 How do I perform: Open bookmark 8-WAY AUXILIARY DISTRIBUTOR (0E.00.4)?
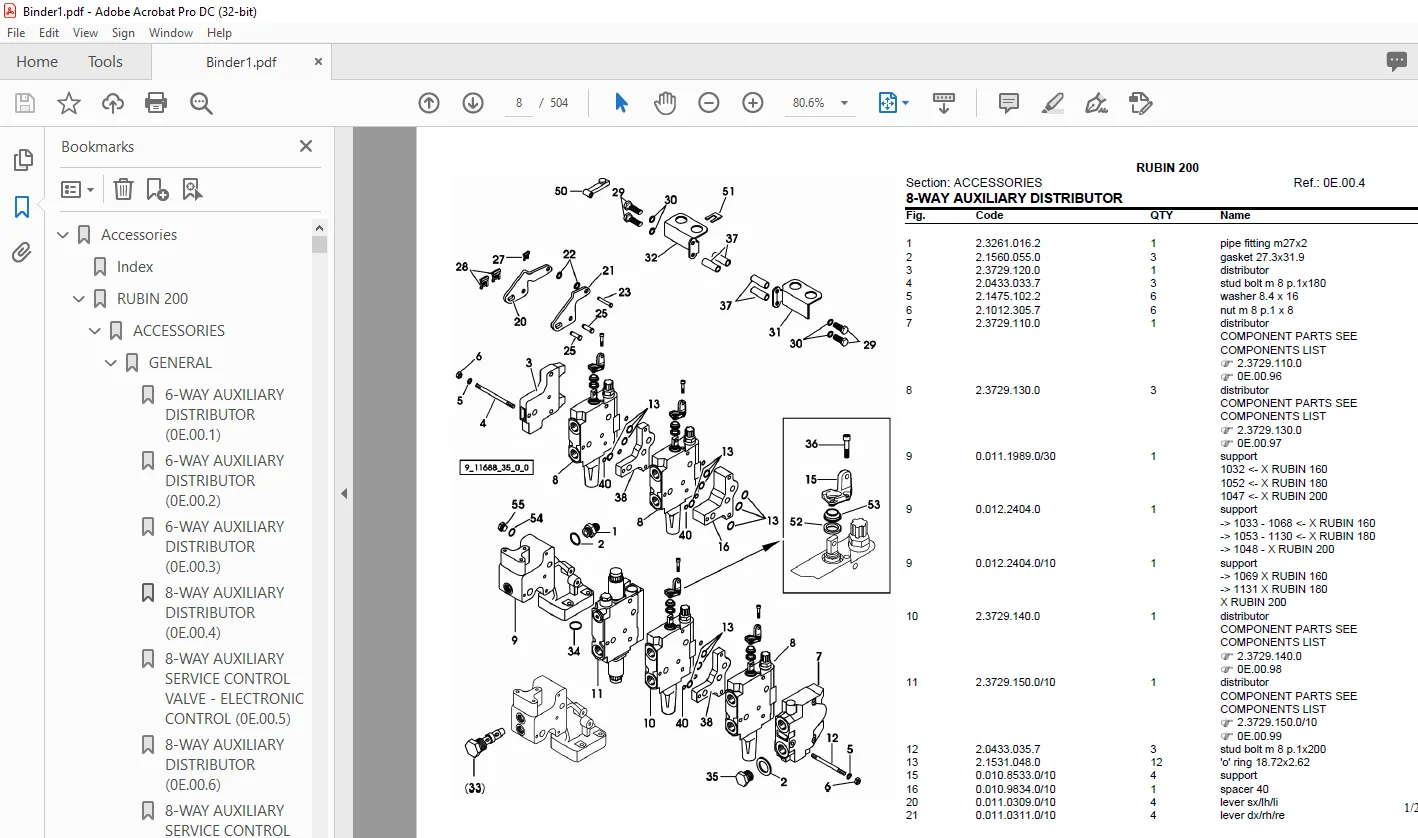[x=225, y=613]
